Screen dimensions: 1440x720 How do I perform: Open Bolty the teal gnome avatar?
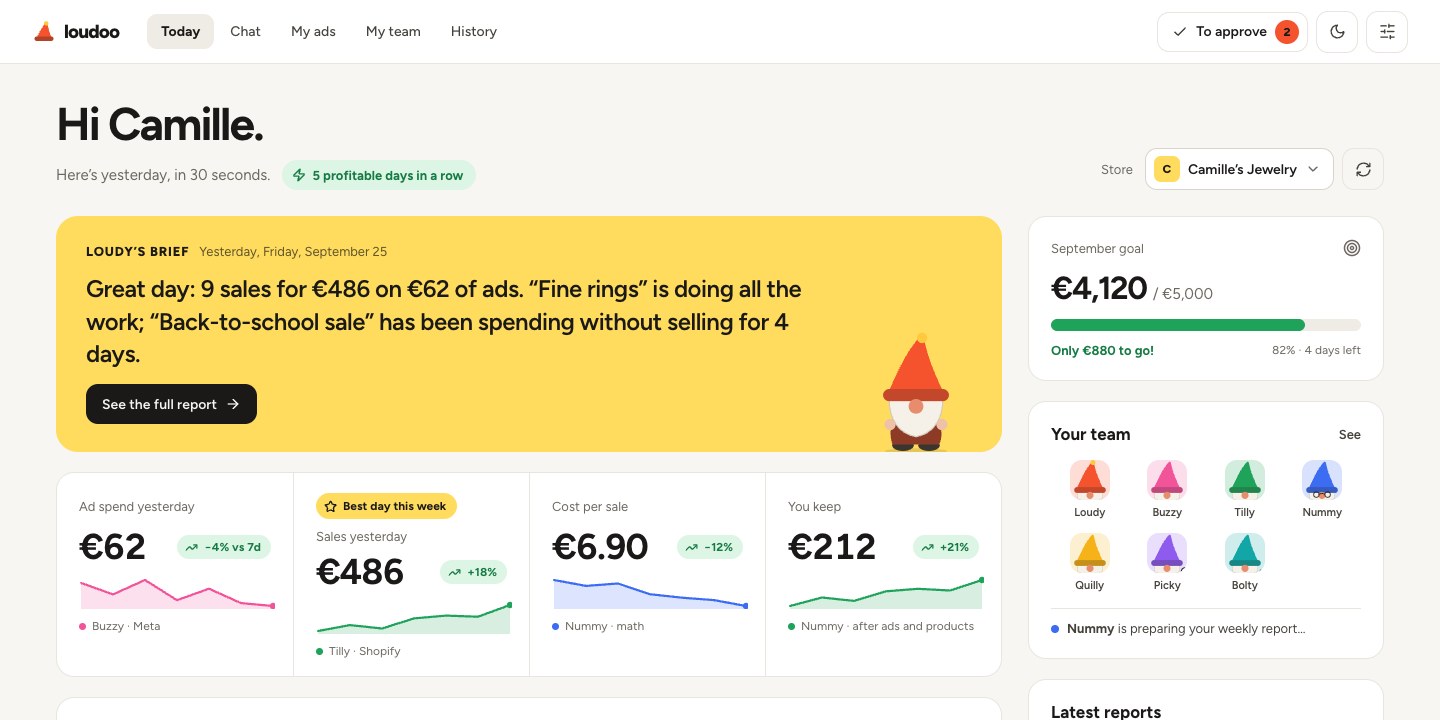pos(1245,553)
